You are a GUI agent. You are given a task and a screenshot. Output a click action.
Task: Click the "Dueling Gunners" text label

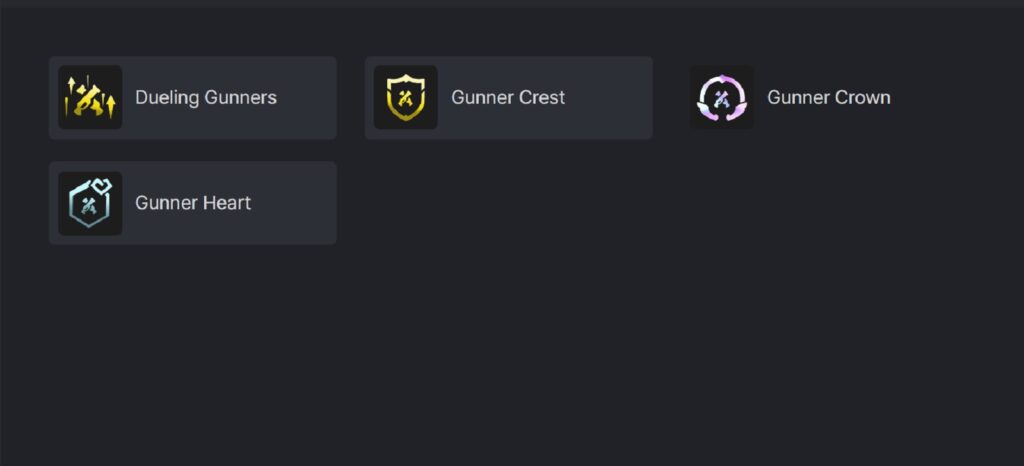206,98
